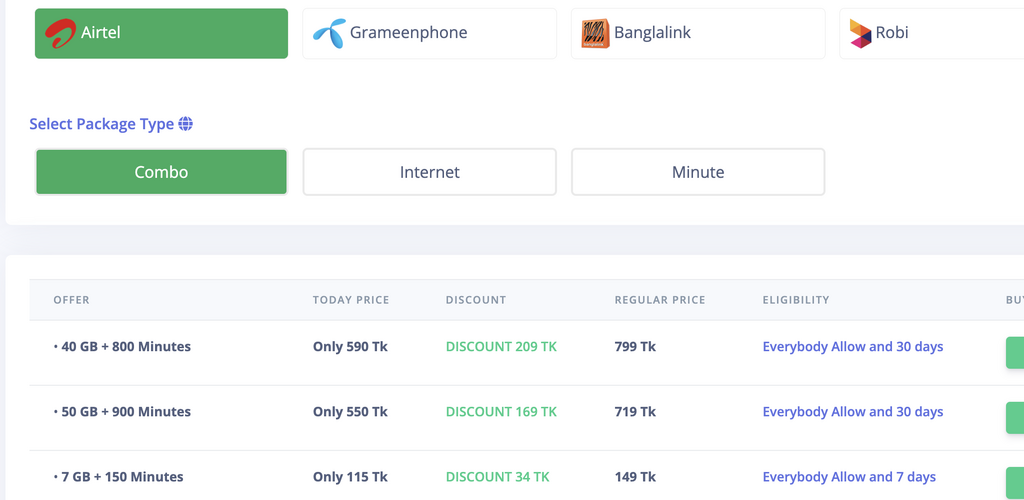Choose Grameenphone as the operator

tap(430, 33)
